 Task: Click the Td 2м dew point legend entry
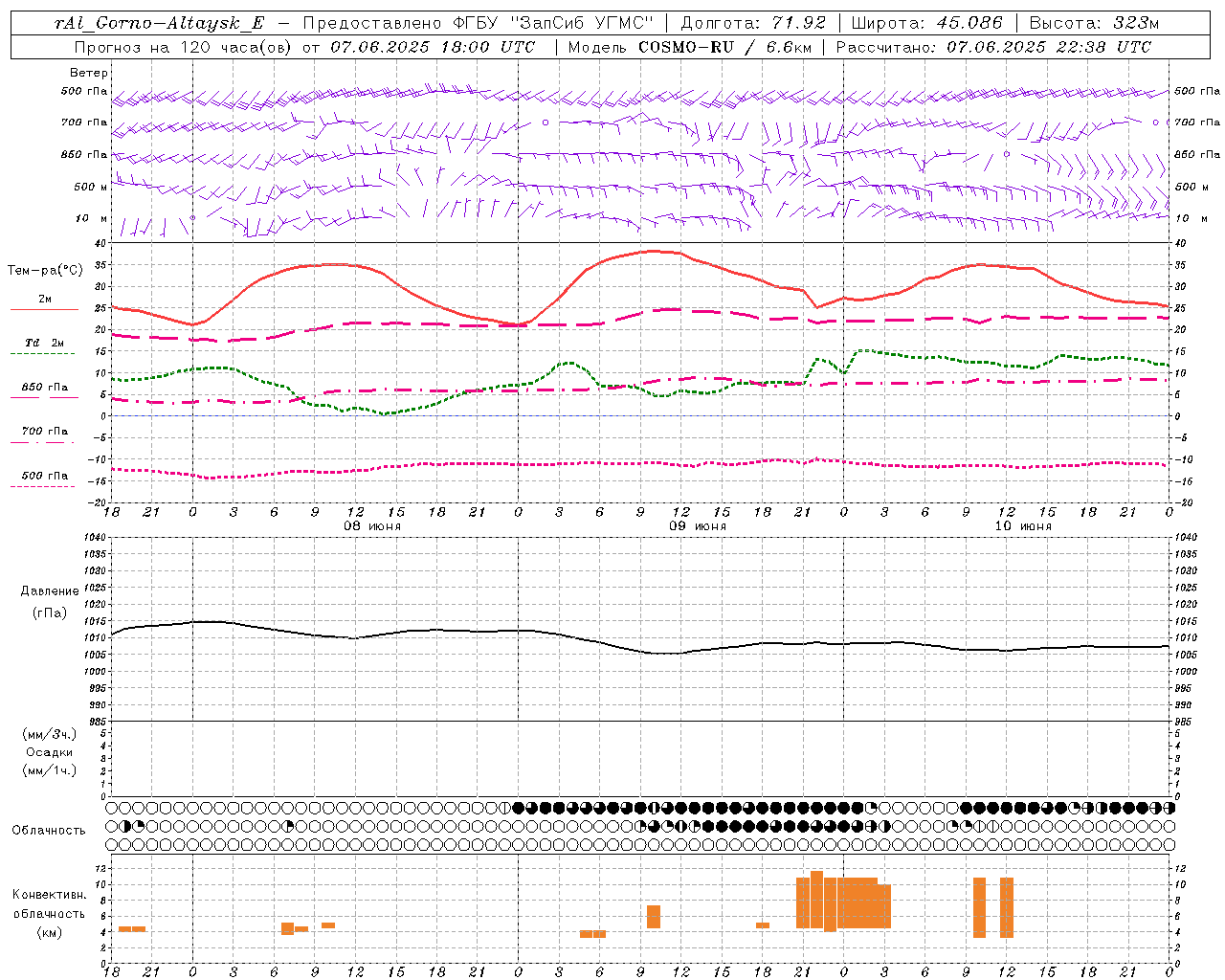pyautogui.click(x=44, y=343)
